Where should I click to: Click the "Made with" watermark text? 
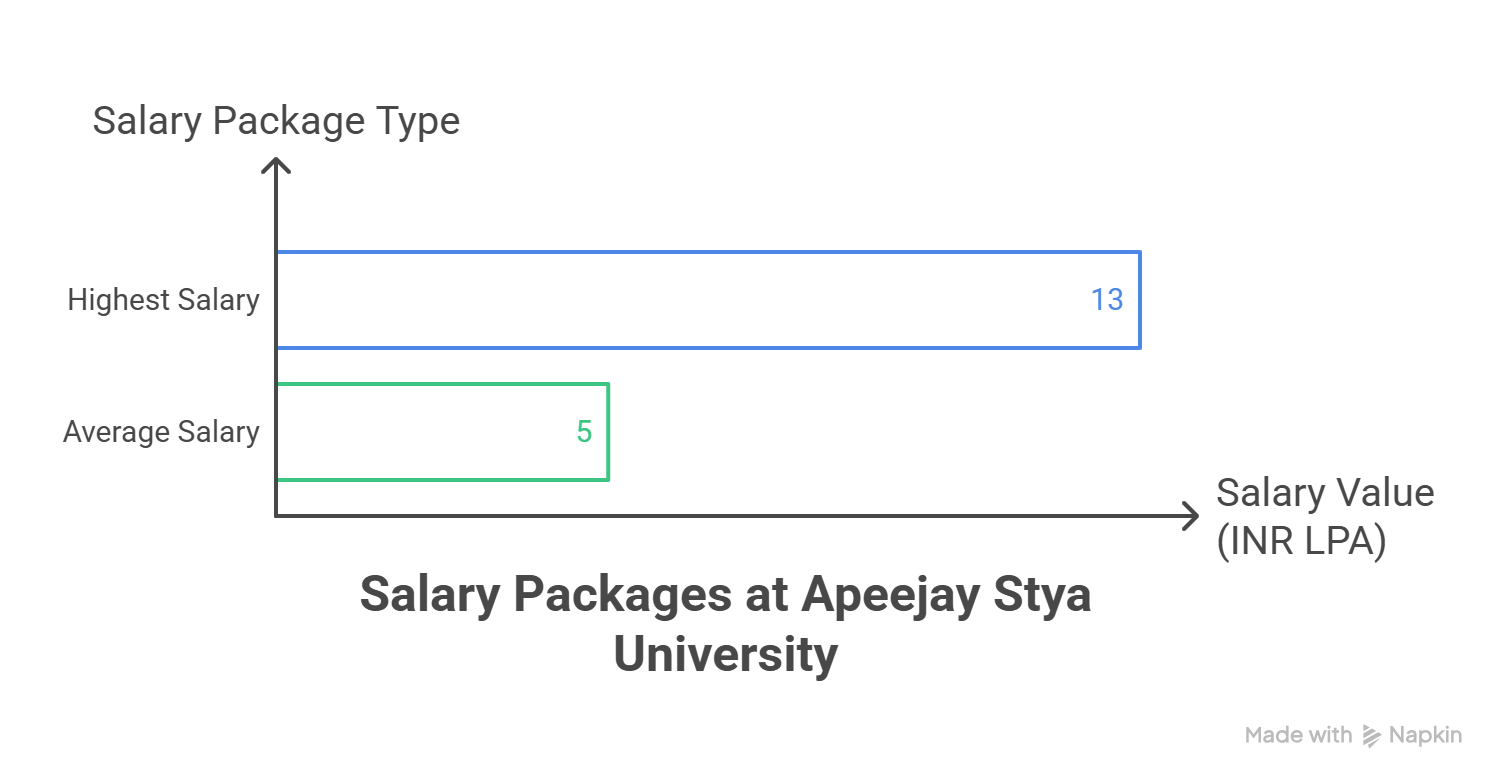point(1298,736)
